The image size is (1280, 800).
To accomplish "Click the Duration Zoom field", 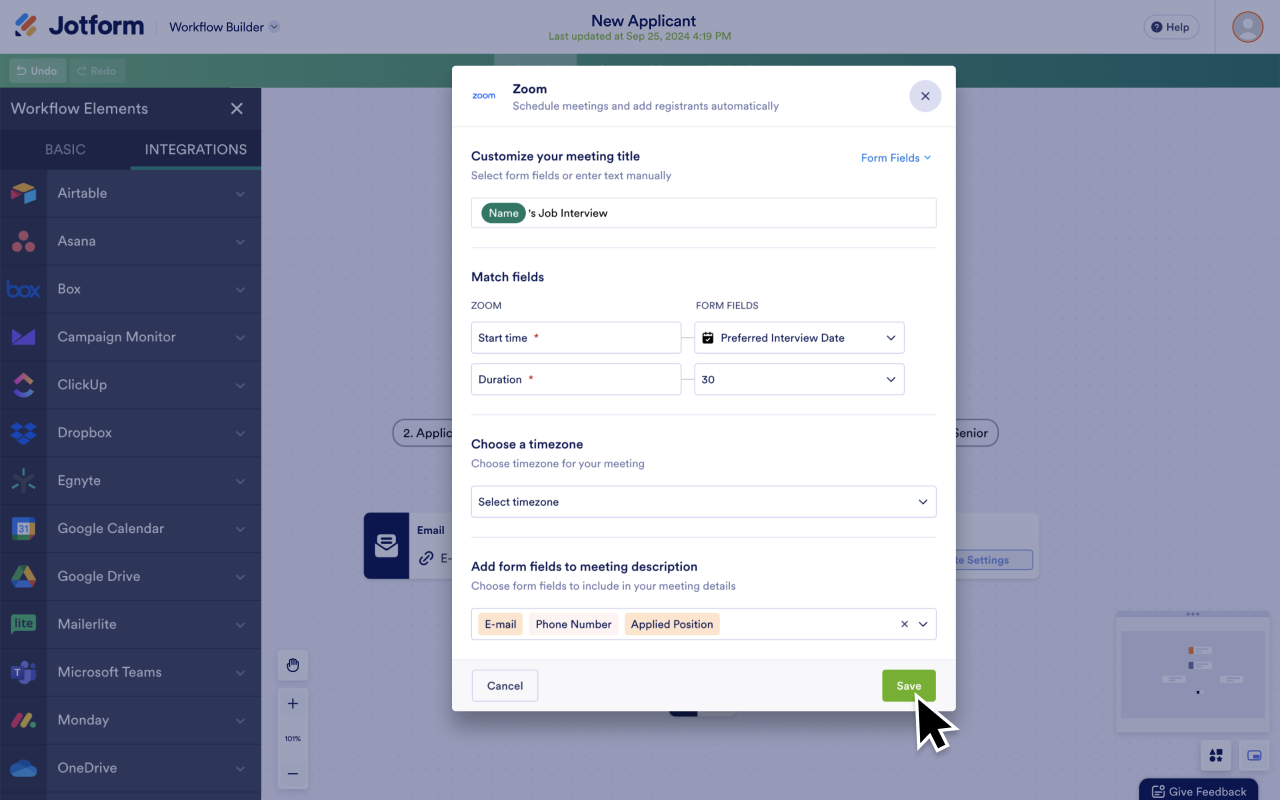I will pos(576,380).
